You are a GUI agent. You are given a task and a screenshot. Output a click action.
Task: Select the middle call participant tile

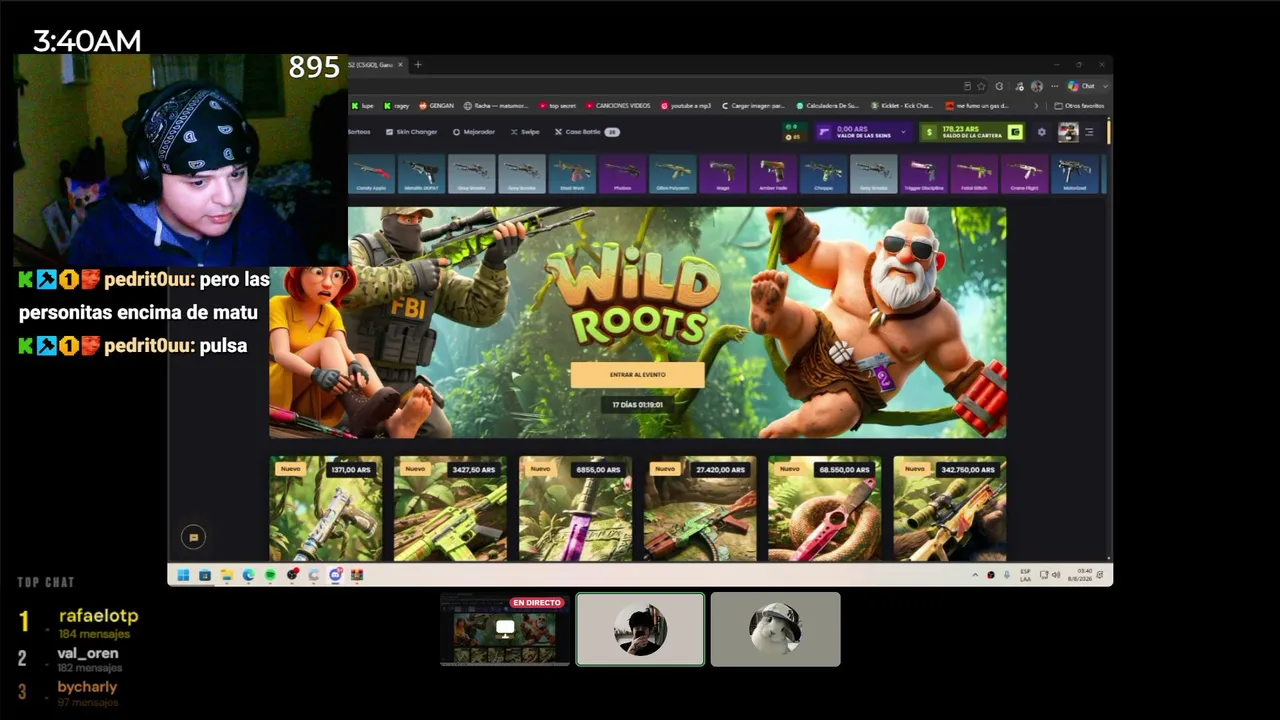(x=640, y=629)
